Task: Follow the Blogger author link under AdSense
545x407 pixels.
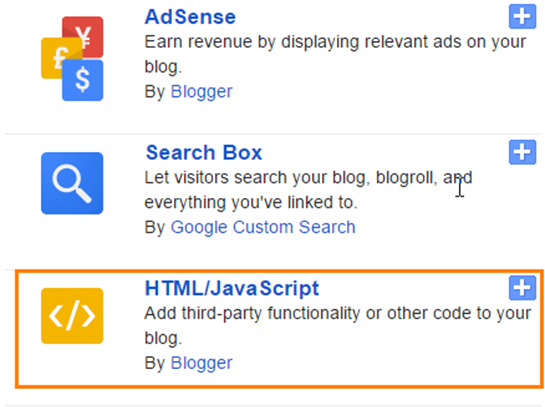Action: click(x=201, y=92)
